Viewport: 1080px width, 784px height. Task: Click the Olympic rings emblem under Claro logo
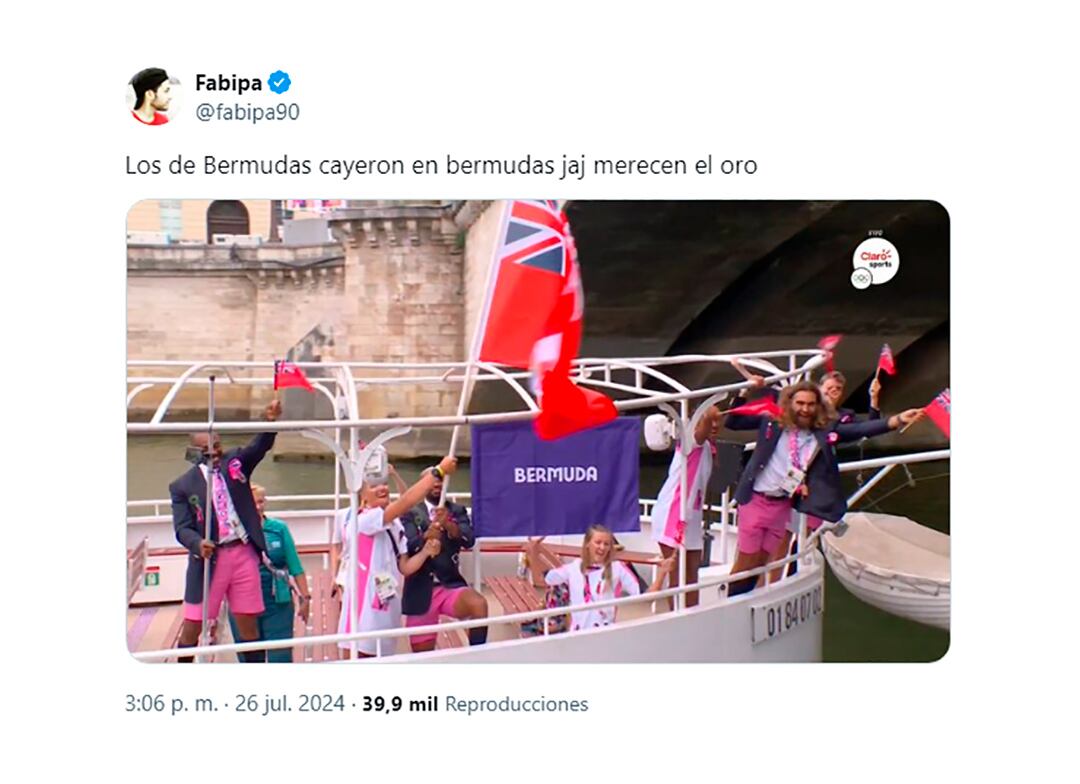coord(861,278)
